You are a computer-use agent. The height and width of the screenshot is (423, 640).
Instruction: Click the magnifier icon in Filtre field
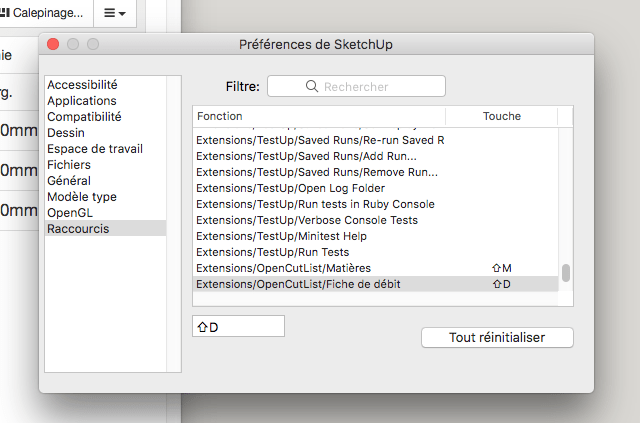(x=312, y=86)
